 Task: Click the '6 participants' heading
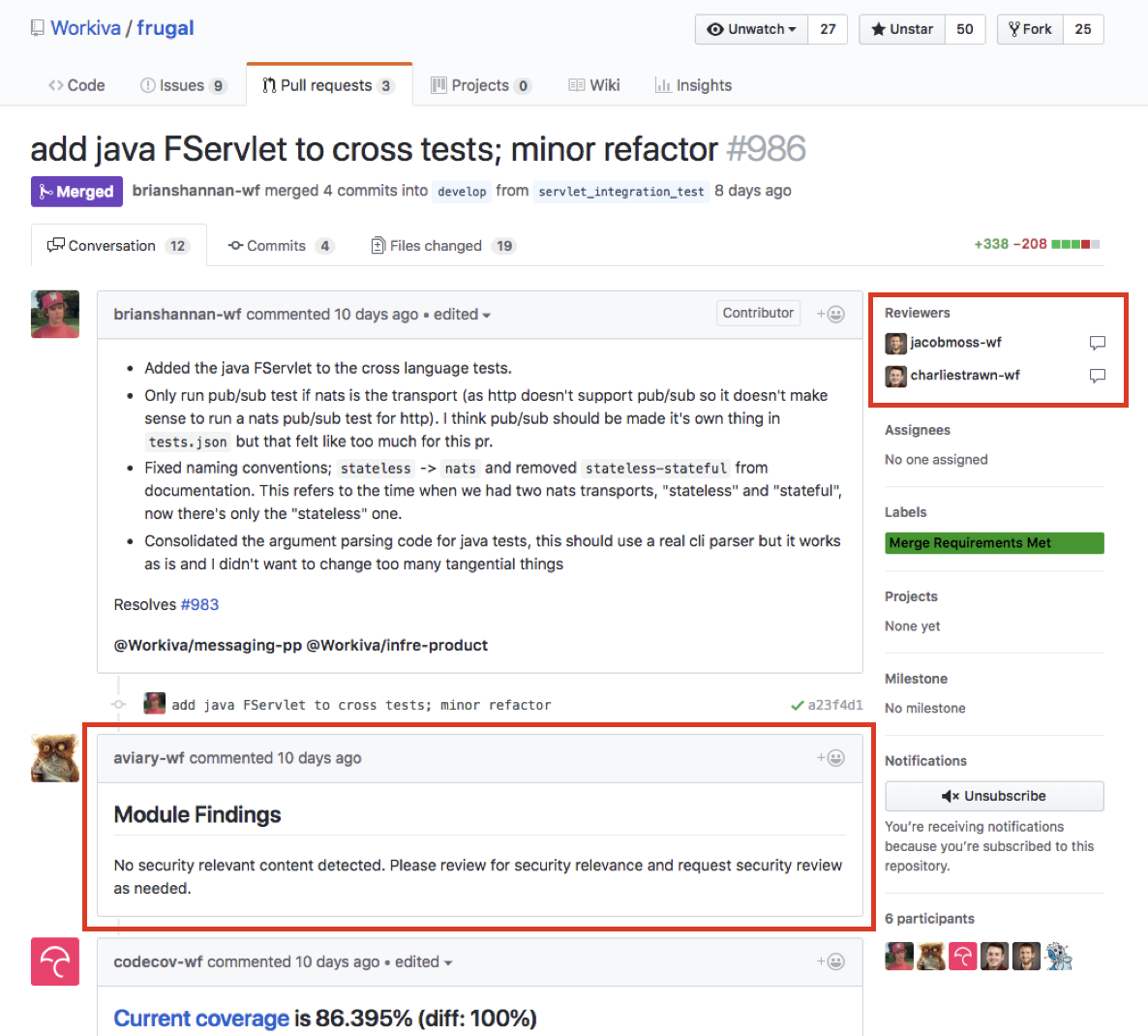(x=929, y=919)
